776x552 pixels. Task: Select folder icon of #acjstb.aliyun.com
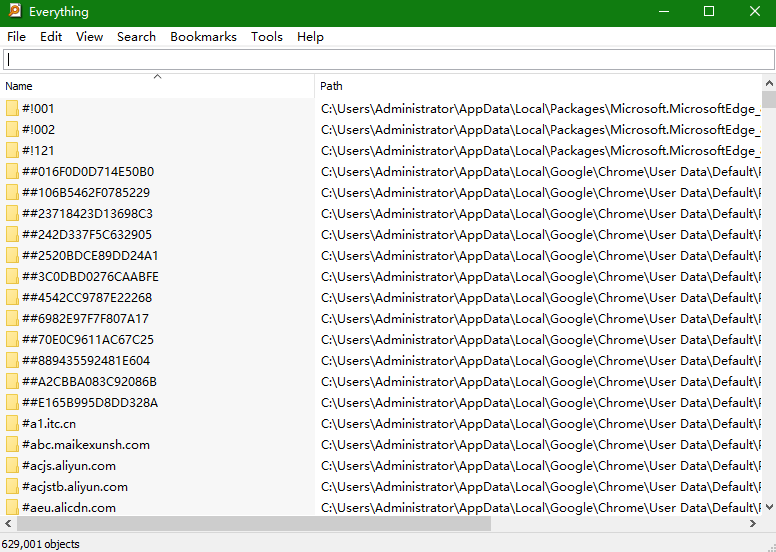[12, 487]
